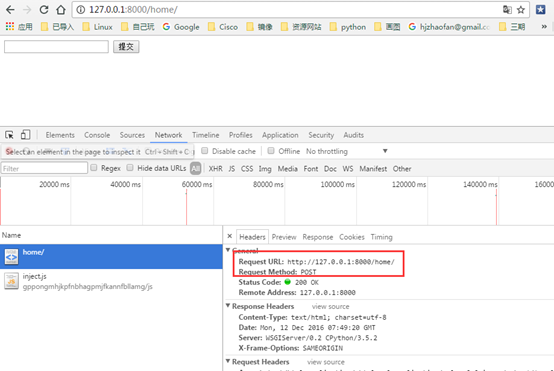Click the 提交 submit button
This screenshot has width=554, height=371.
pos(126,47)
